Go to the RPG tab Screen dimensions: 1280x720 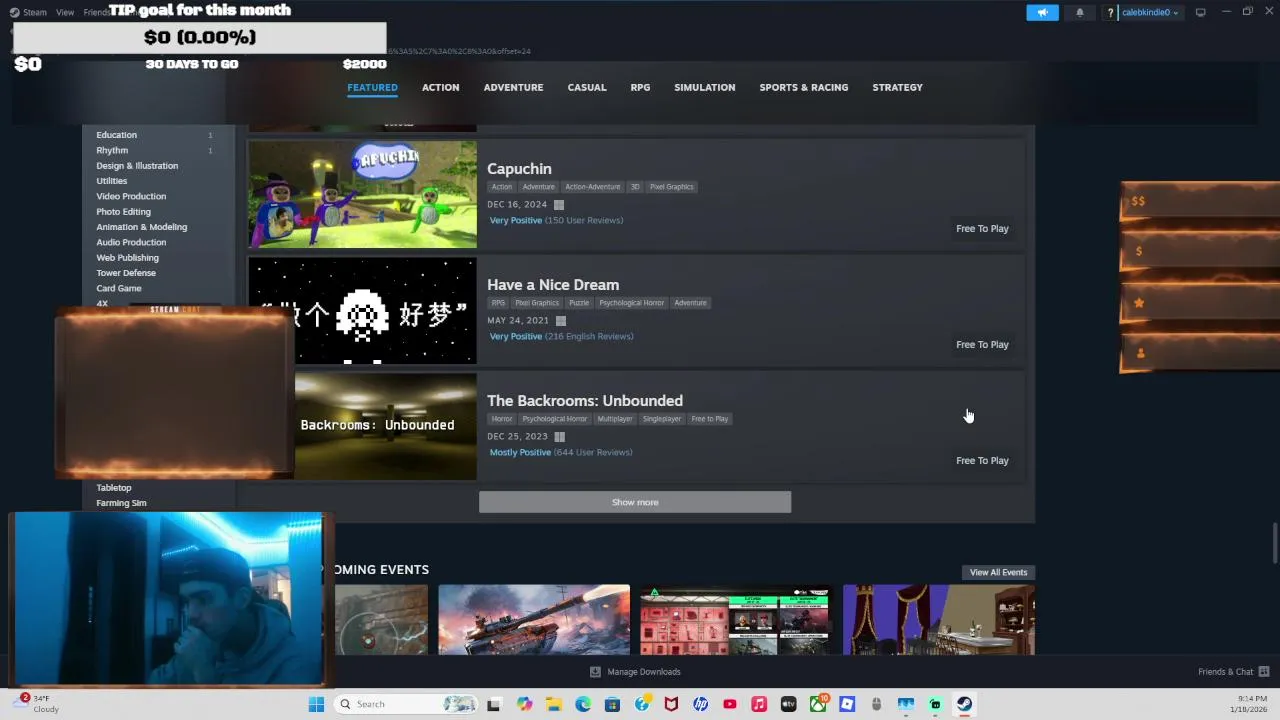coord(640,87)
